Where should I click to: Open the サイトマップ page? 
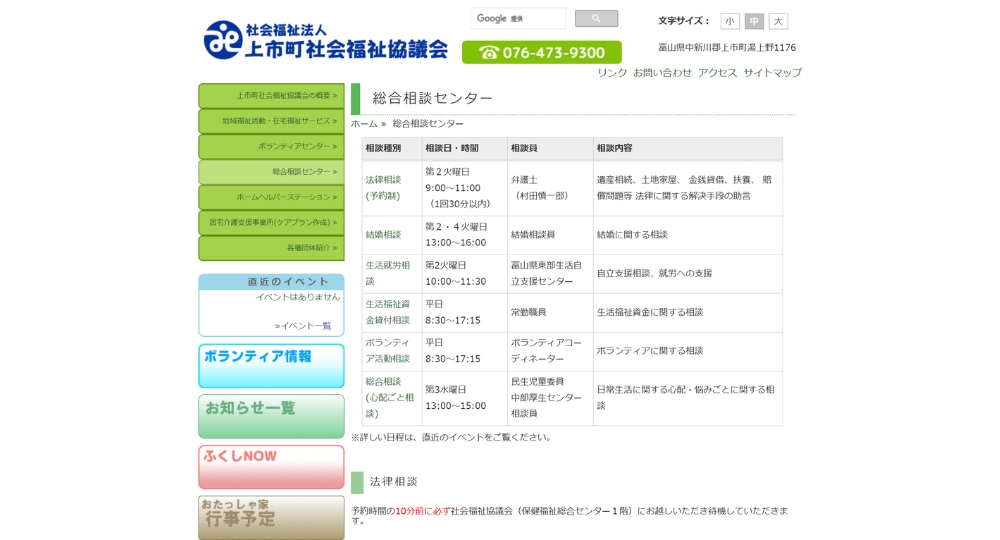[x=772, y=73]
